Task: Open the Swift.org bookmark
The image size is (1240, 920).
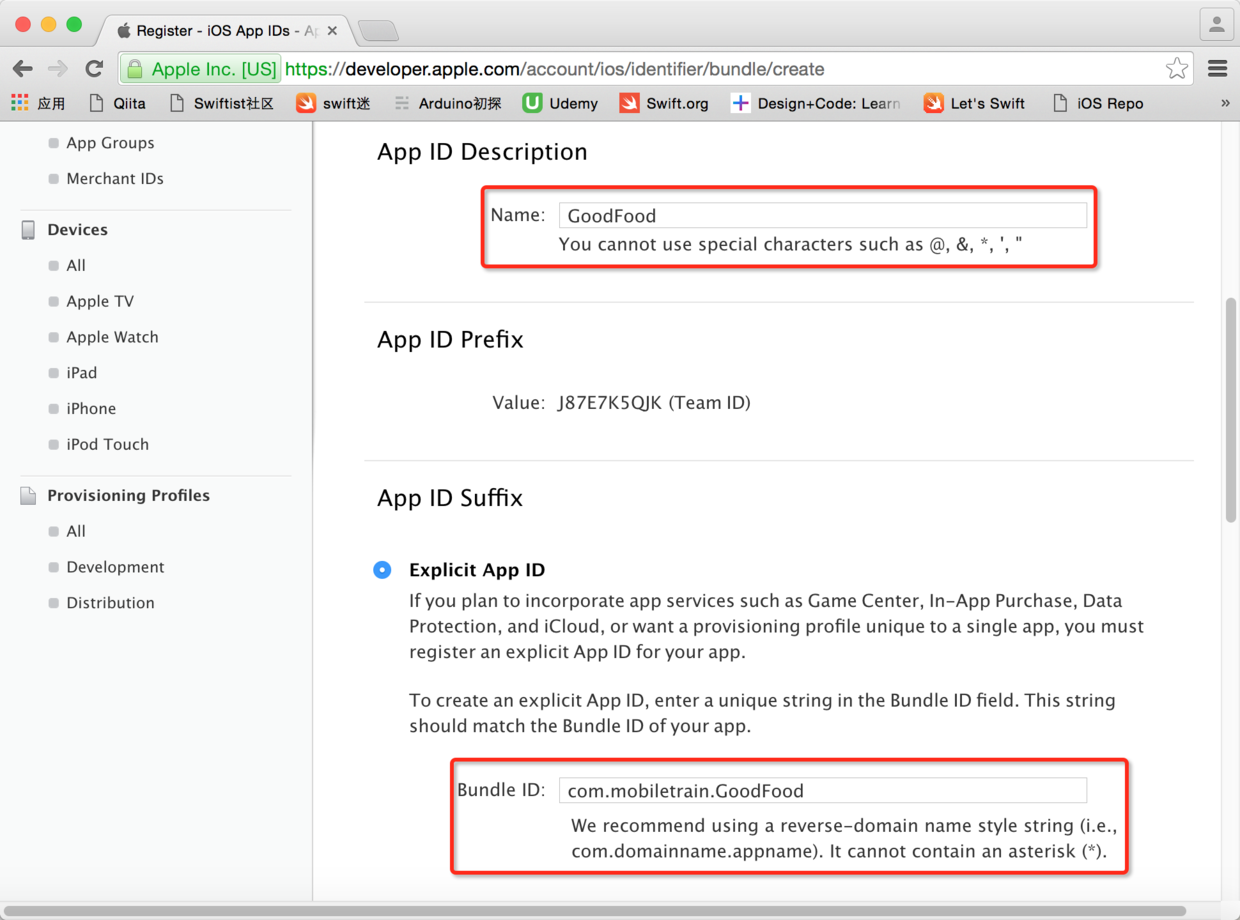Action: 664,103
